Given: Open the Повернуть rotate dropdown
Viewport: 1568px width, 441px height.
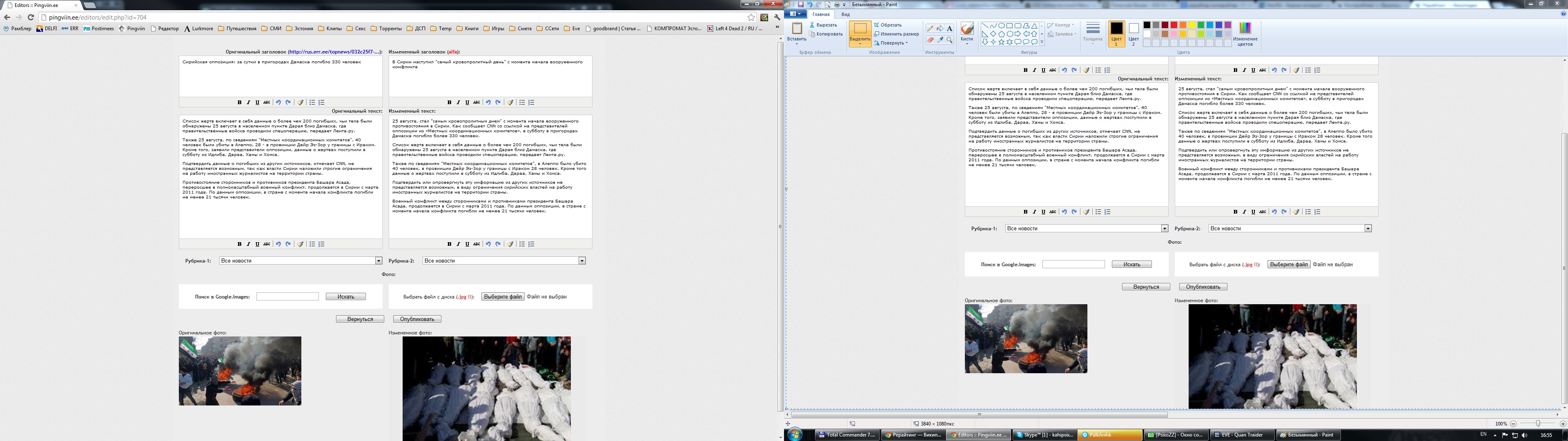Looking at the screenshot, I should click(892, 42).
